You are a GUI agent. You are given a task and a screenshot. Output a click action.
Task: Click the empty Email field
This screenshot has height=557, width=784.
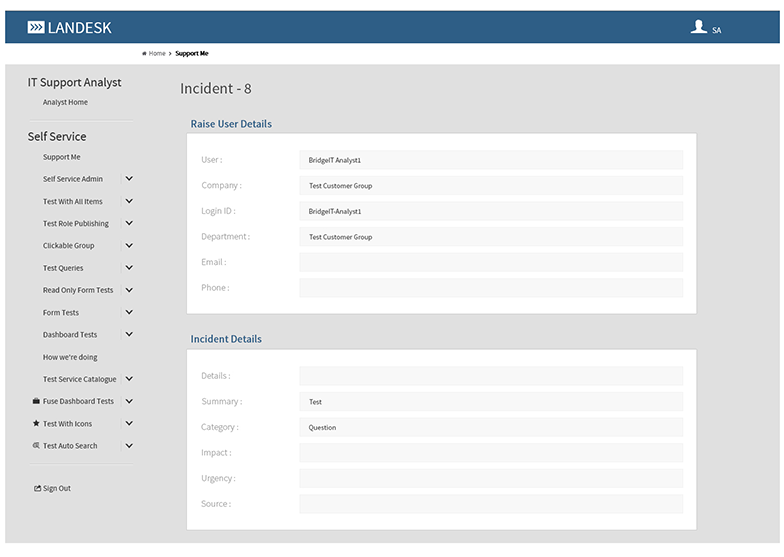[490, 262]
